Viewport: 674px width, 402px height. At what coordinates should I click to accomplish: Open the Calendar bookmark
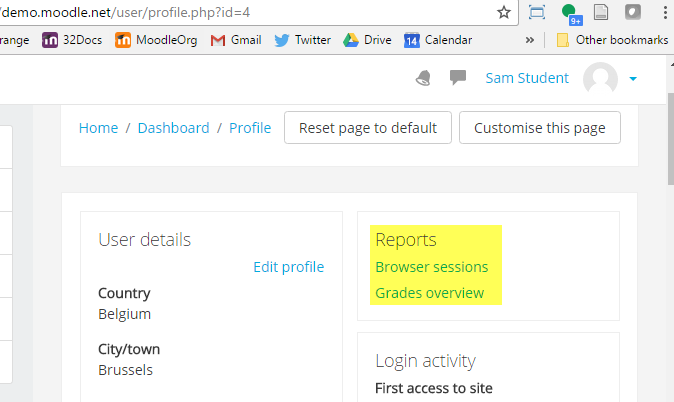[x=438, y=40]
